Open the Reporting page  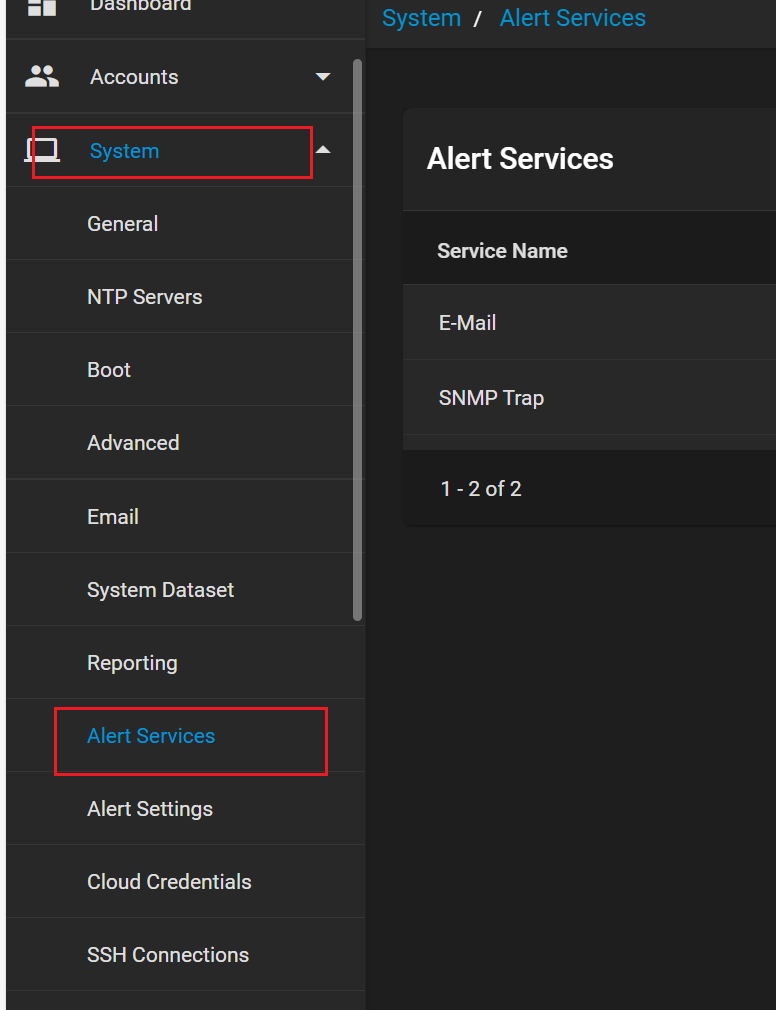coord(132,663)
